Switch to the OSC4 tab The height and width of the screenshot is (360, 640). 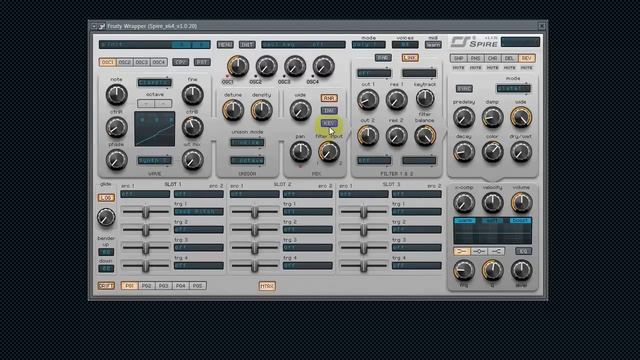click(159, 62)
